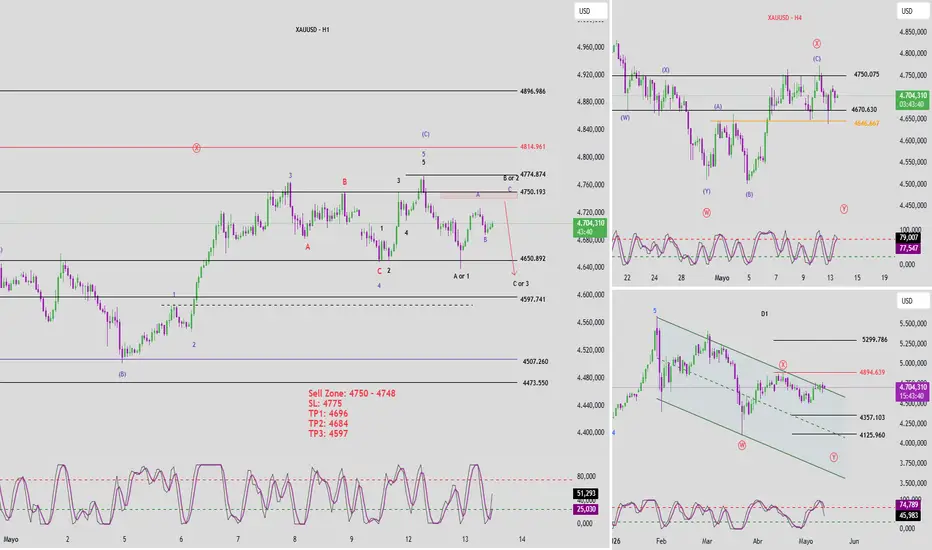The image size is (932, 550).
Task: Click the 4774.874 level label
Action: click(x=533, y=175)
